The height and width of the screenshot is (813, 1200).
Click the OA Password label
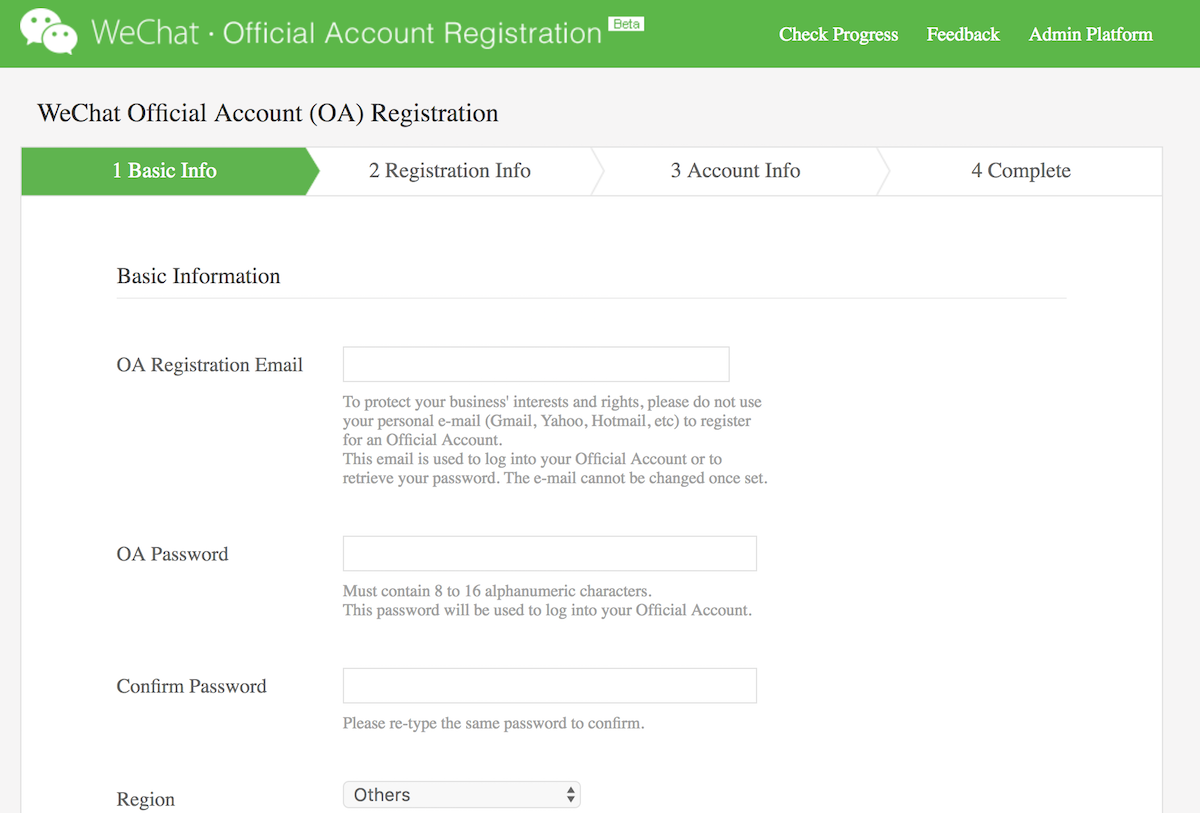point(172,554)
